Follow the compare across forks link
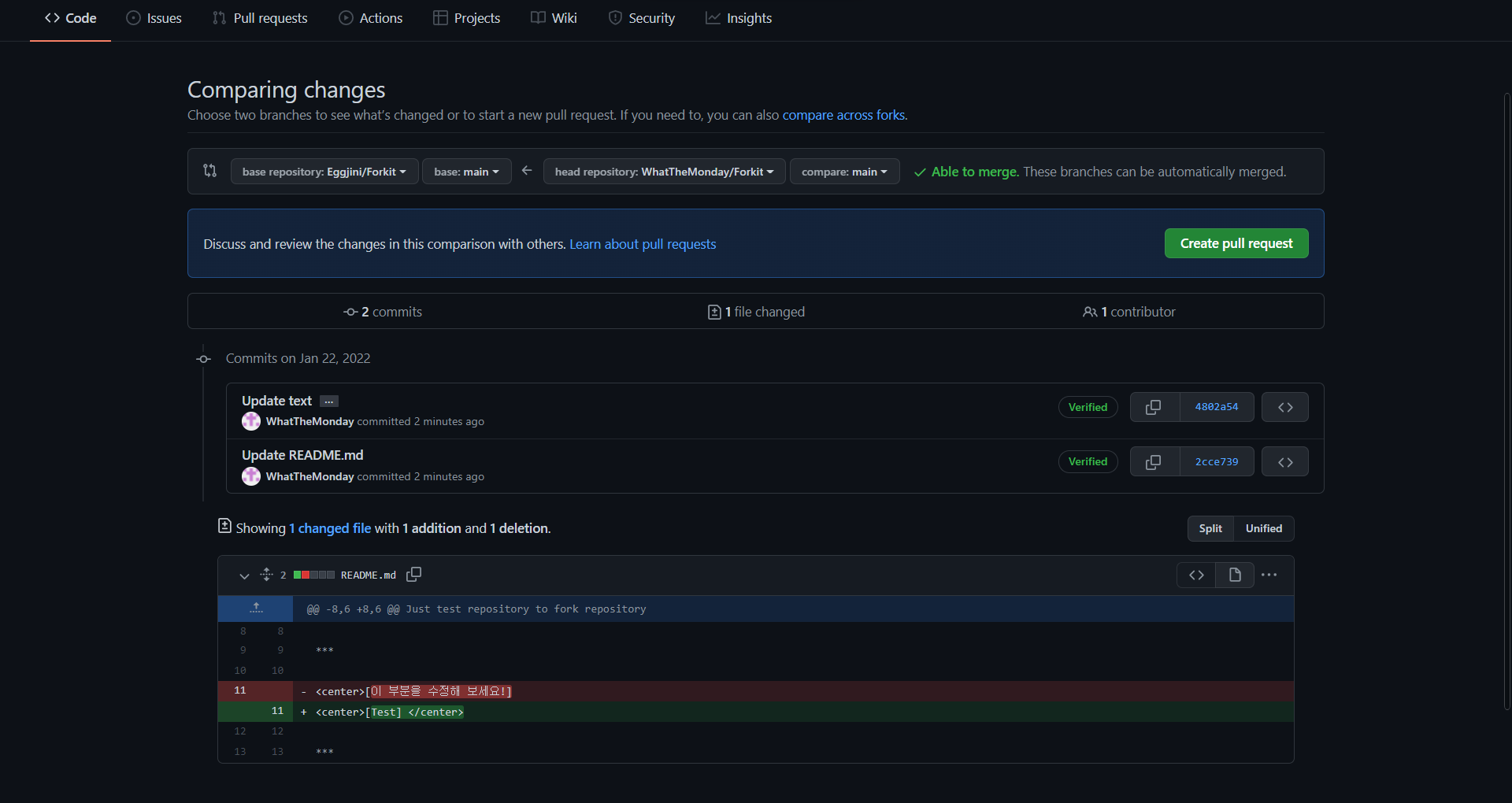The image size is (1512, 803). [843, 115]
